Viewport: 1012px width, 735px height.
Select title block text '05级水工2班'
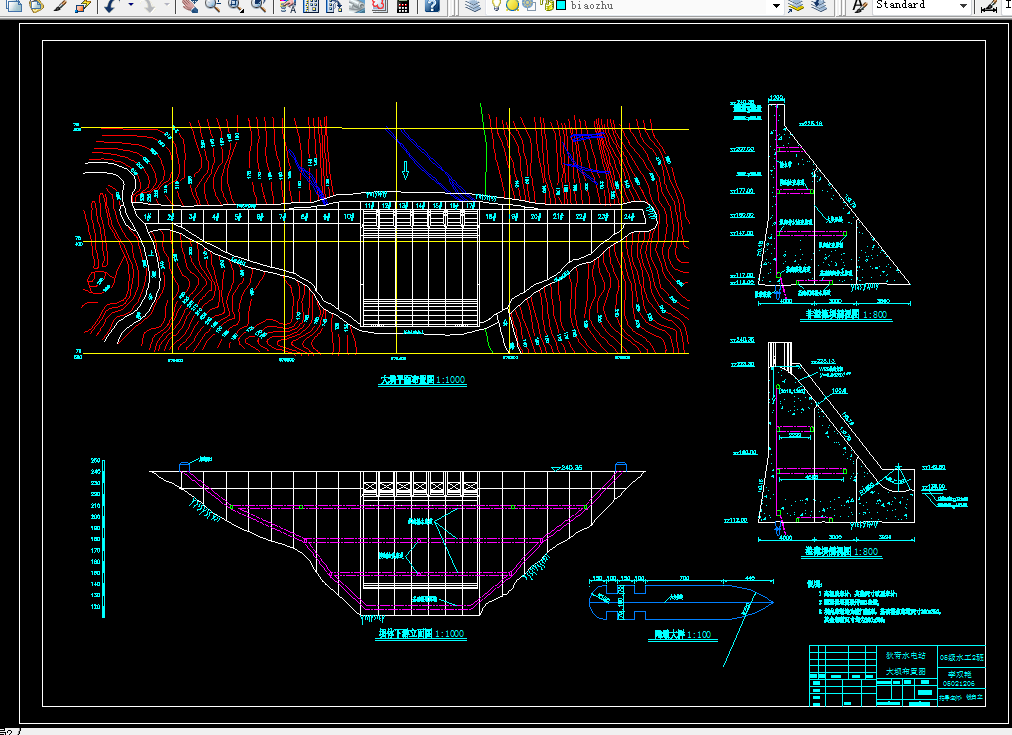pos(962,658)
